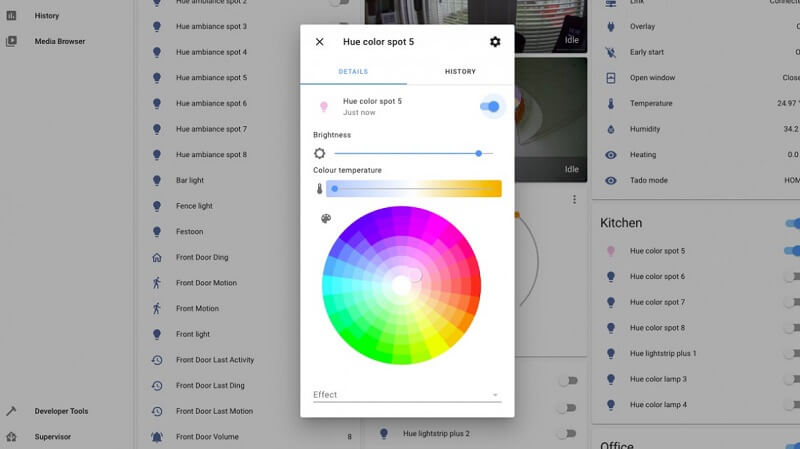Click clock icon for Front Door Last Ding

click(x=157, y=385)
